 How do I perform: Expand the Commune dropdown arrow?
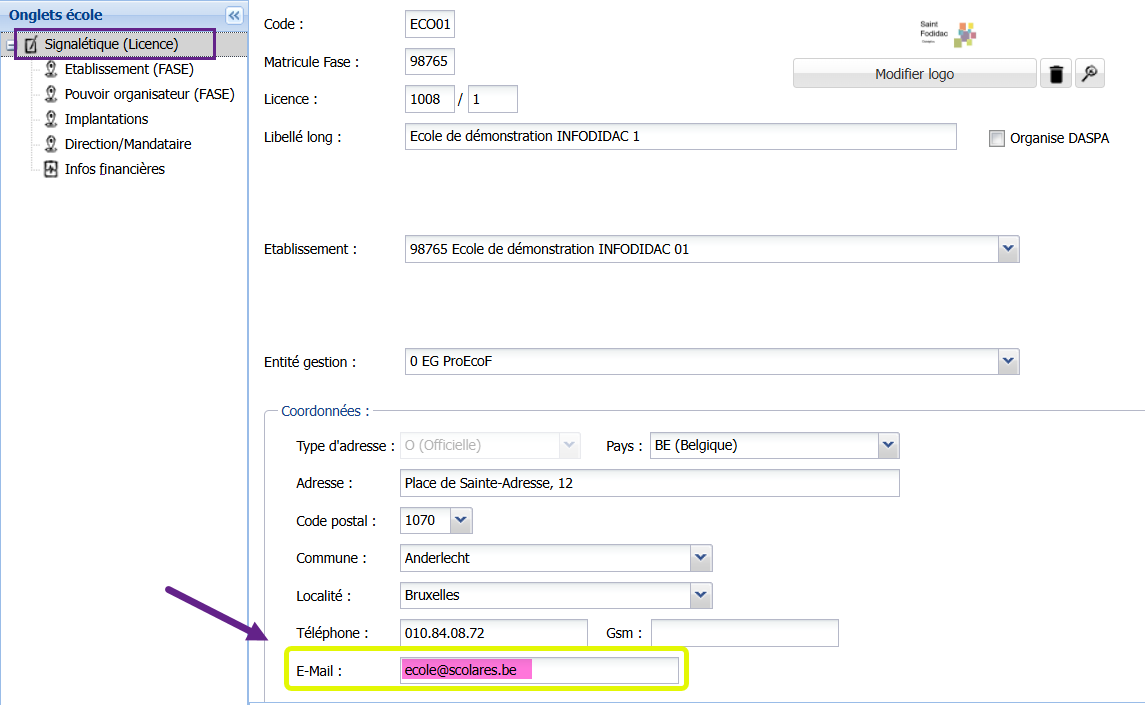701,558
